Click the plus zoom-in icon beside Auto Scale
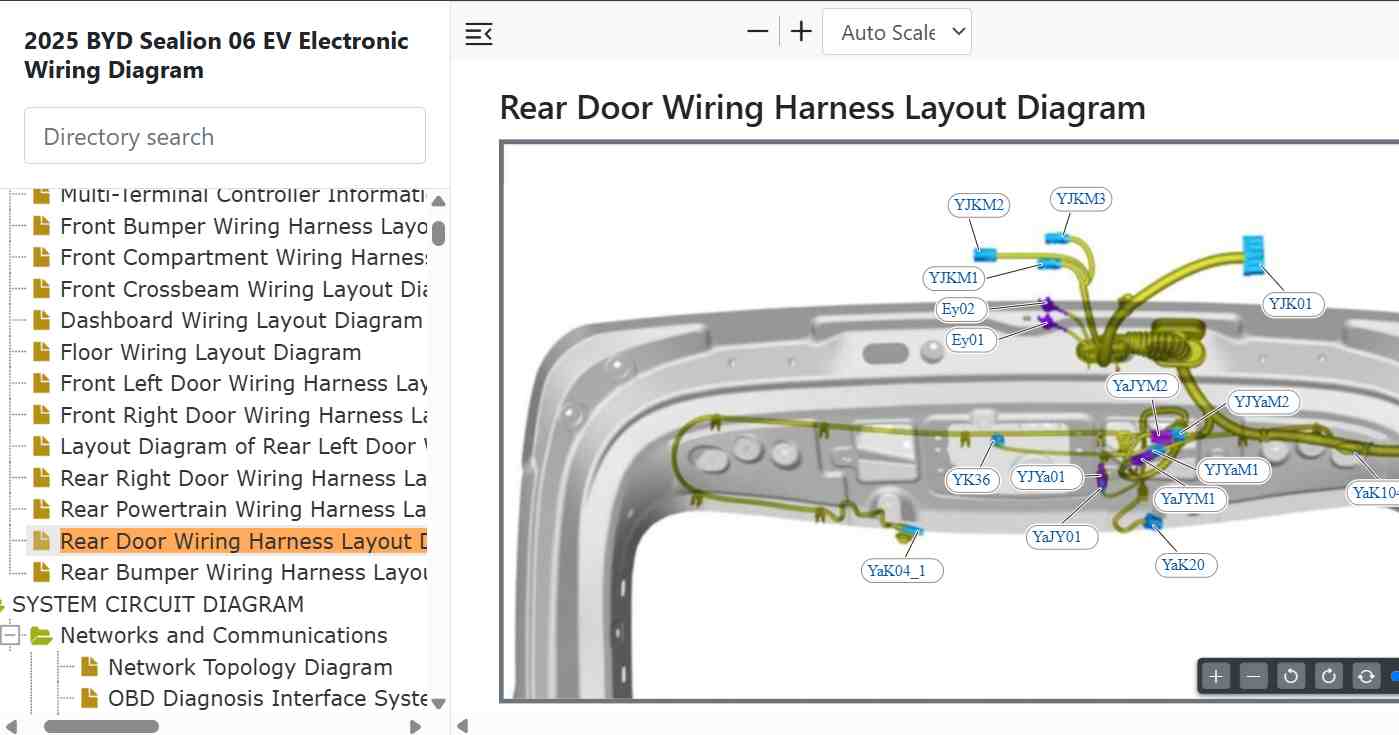 tap(801, 32)
